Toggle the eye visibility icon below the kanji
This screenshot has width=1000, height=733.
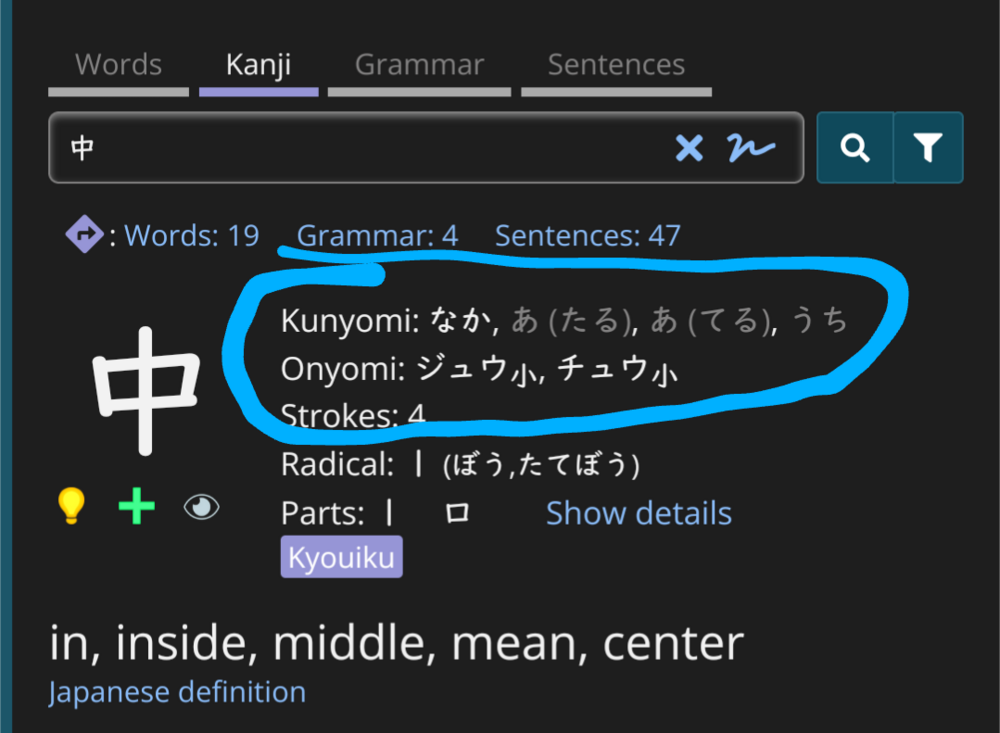coord(201,508)
